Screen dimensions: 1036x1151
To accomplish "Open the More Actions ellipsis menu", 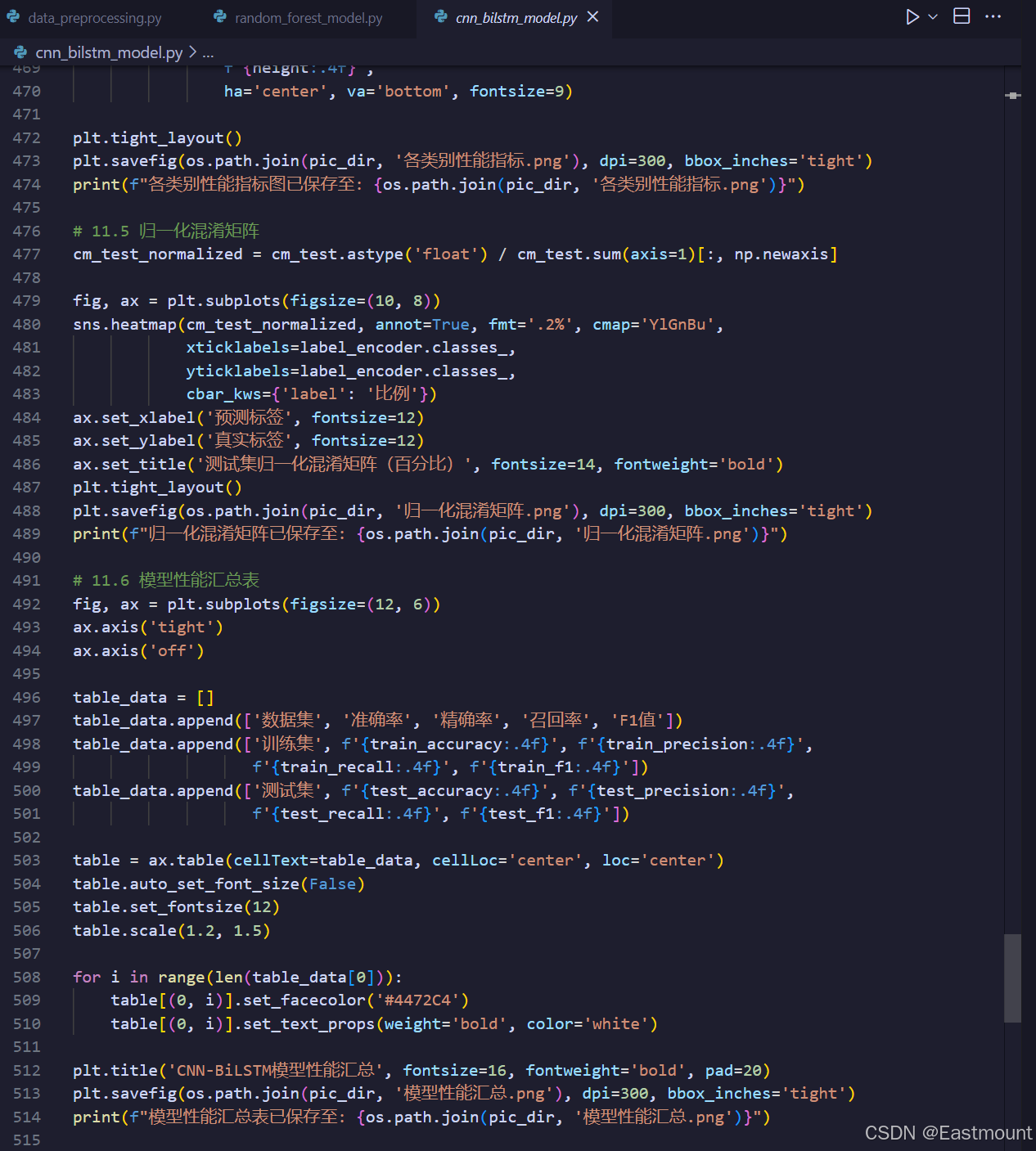I will click(x=993, y=16).
